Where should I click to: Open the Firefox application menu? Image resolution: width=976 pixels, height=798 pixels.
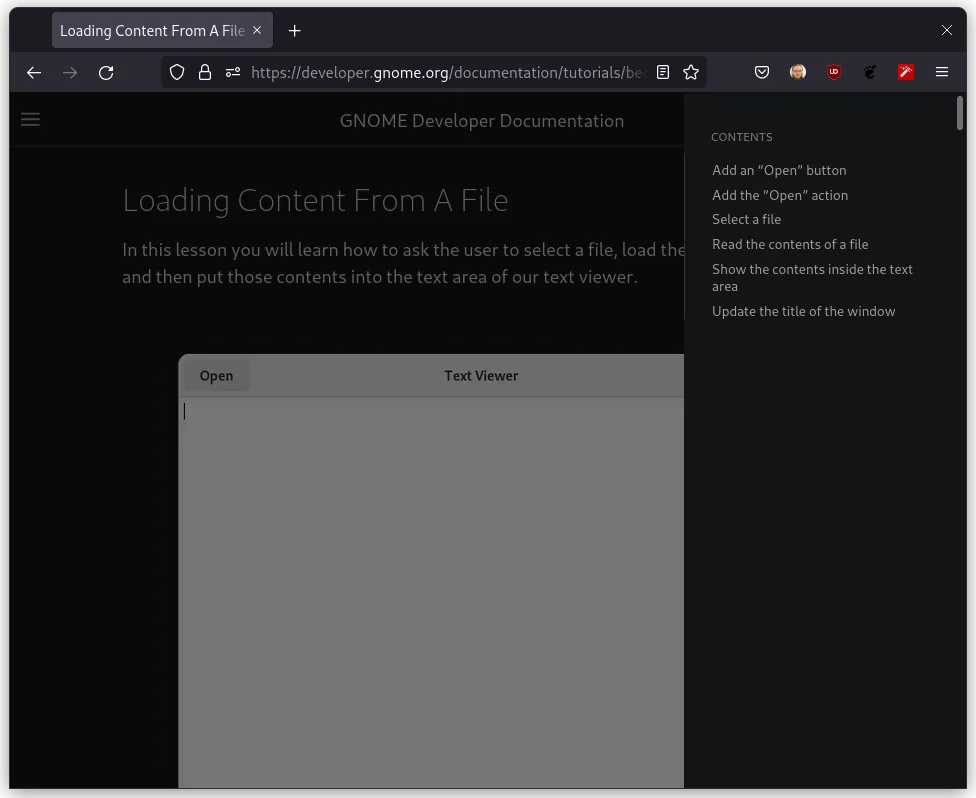(942, 72)
